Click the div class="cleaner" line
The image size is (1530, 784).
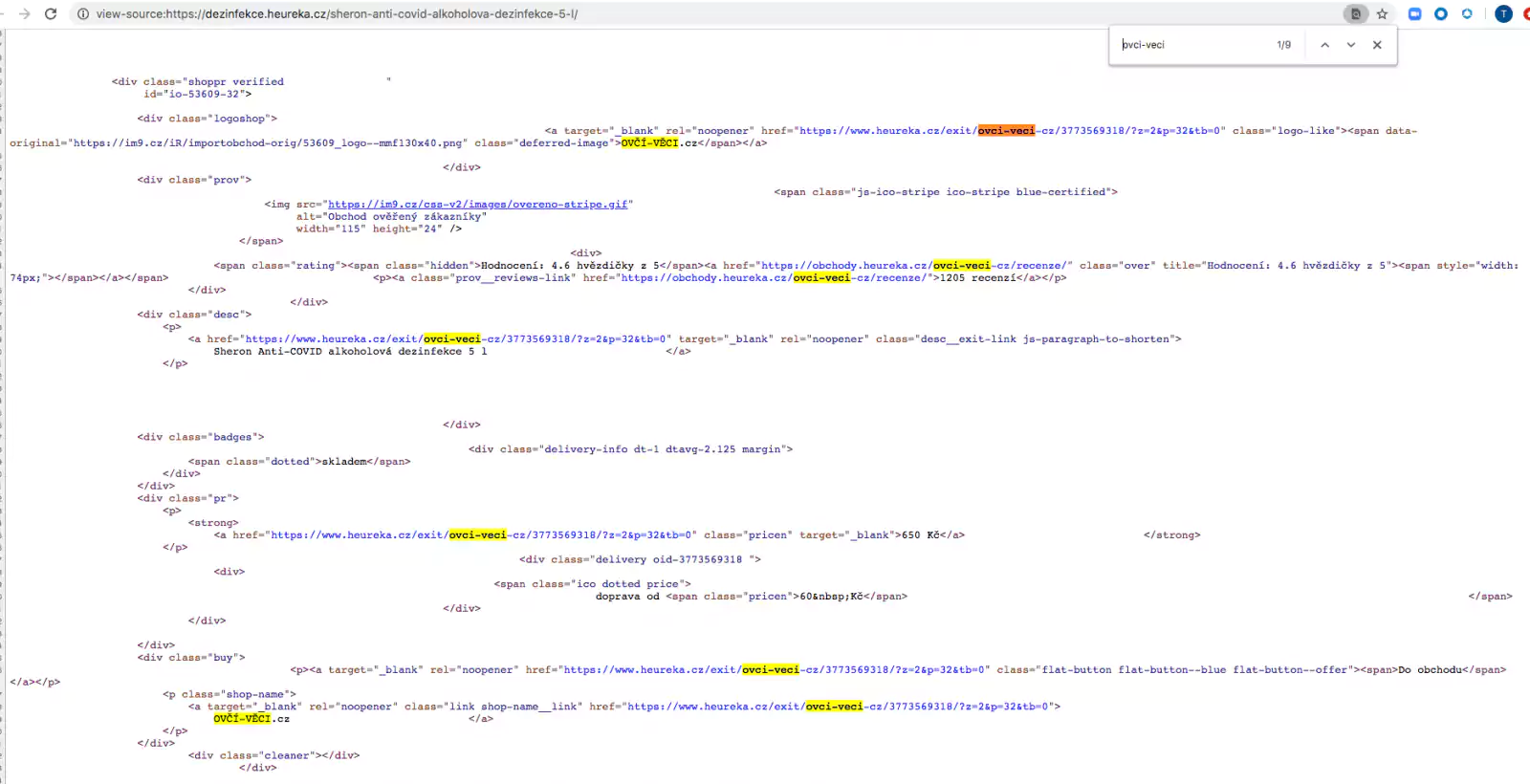[x=273, y=755]
